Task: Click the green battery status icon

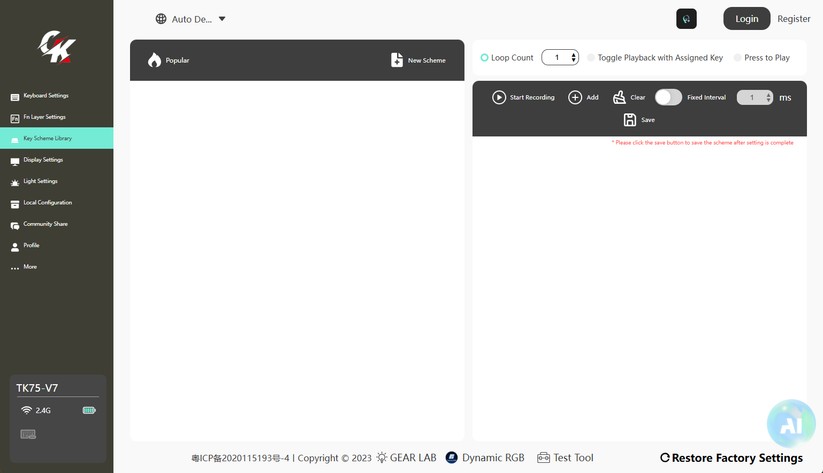Action: 89,410
